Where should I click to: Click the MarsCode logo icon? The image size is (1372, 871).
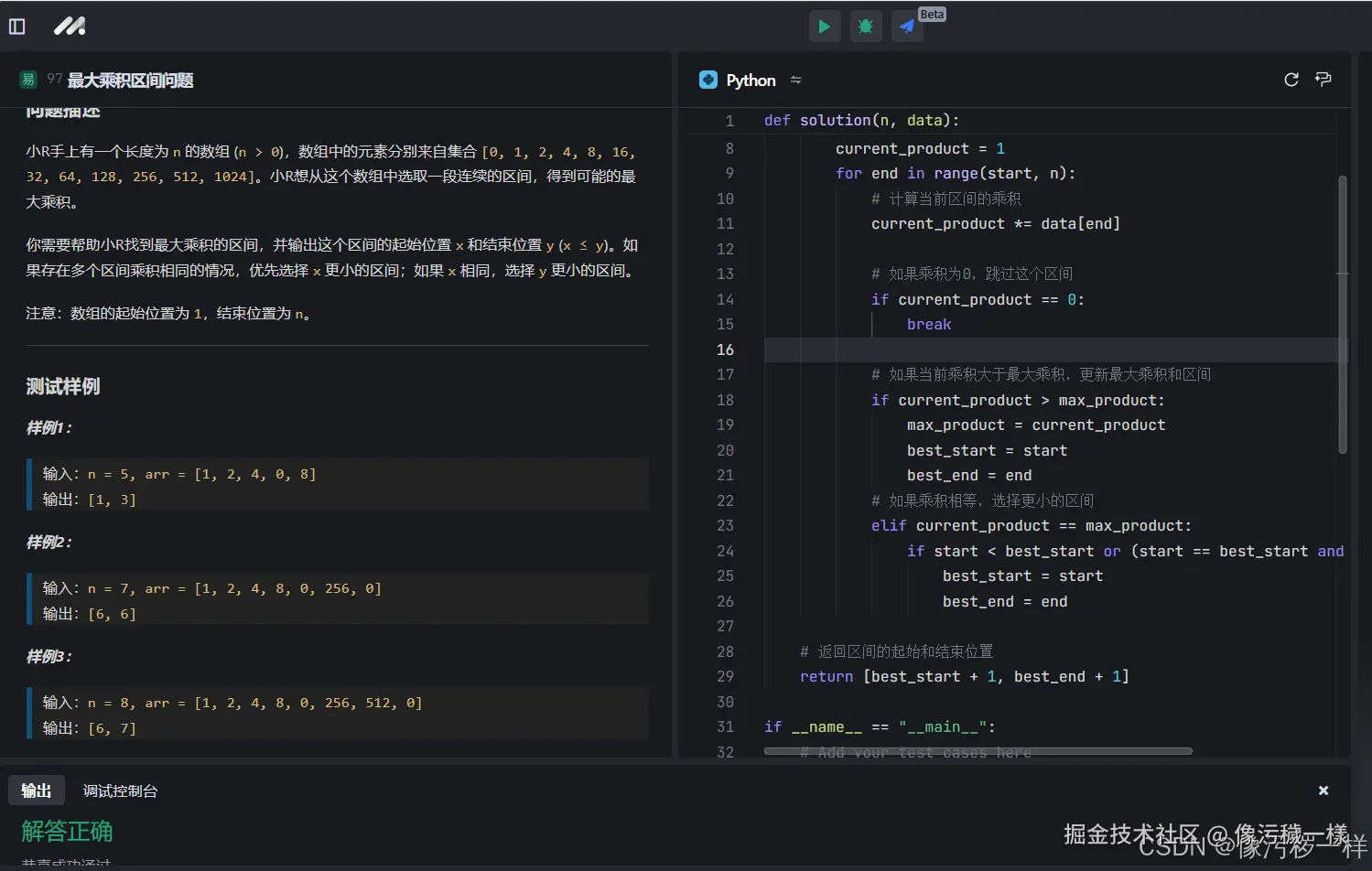[70, 27]
